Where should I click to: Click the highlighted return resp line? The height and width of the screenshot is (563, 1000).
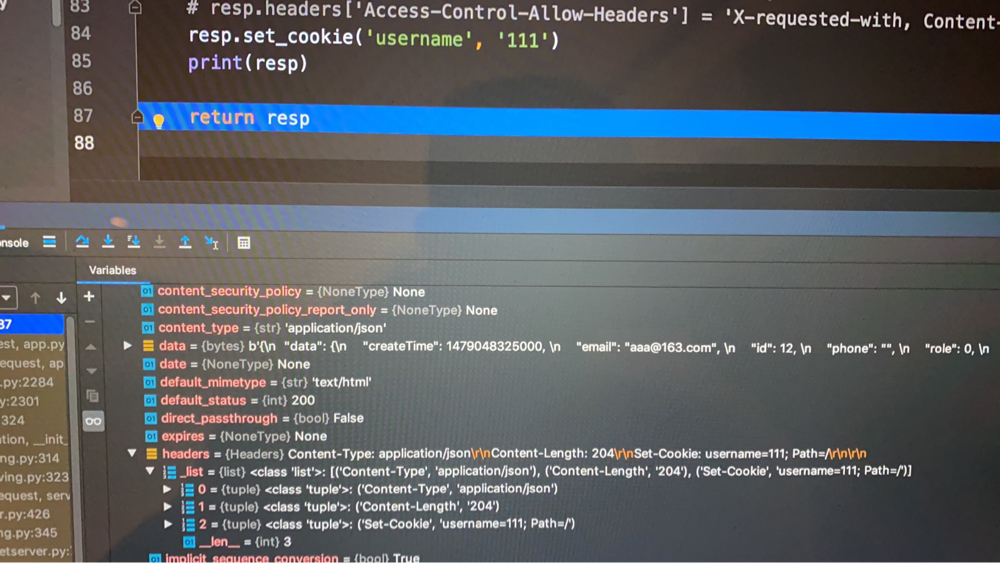[569, 121]
